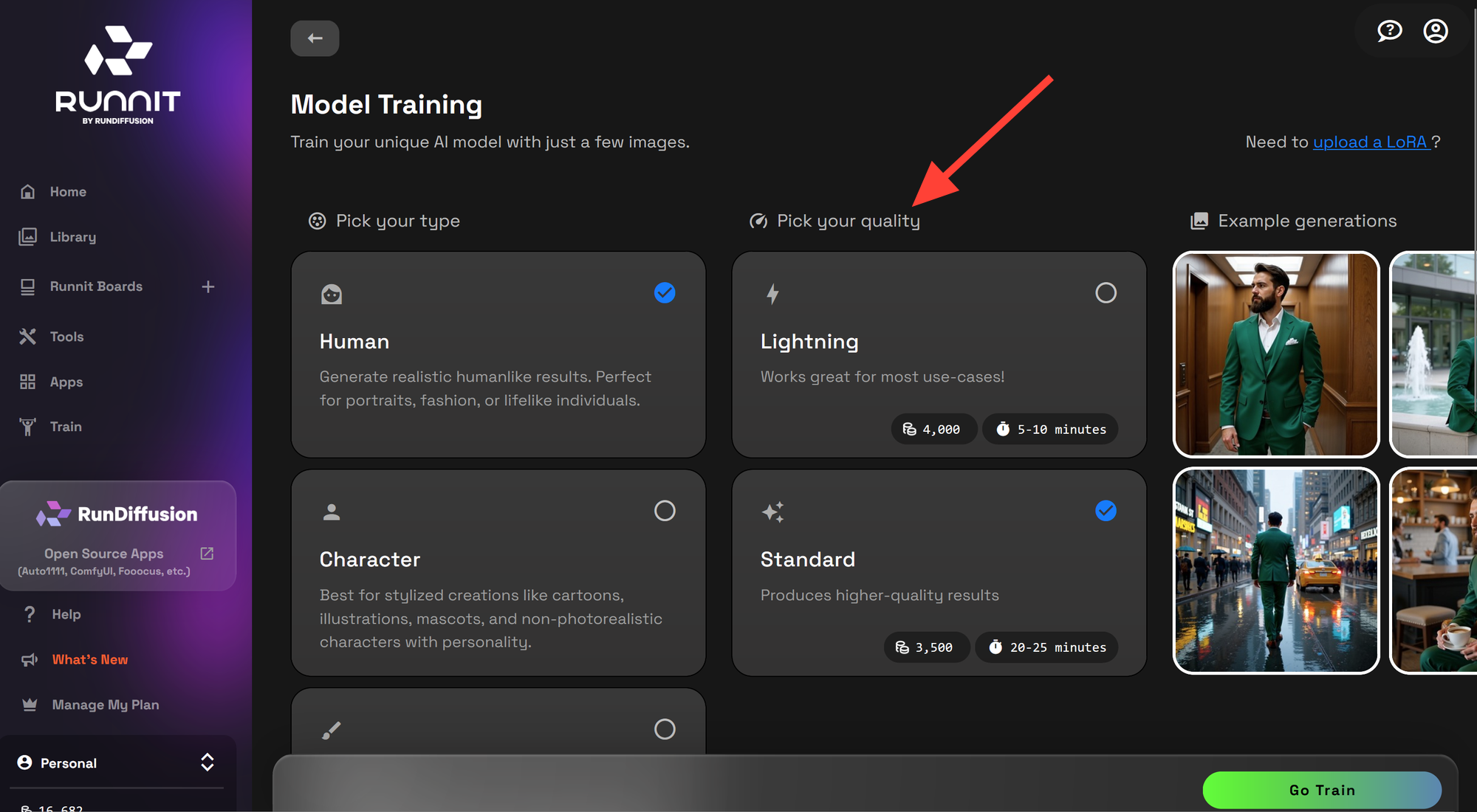Open the rainy city street example image
The width and height of the screenshot is (1477, 812).
point(1276,571)
